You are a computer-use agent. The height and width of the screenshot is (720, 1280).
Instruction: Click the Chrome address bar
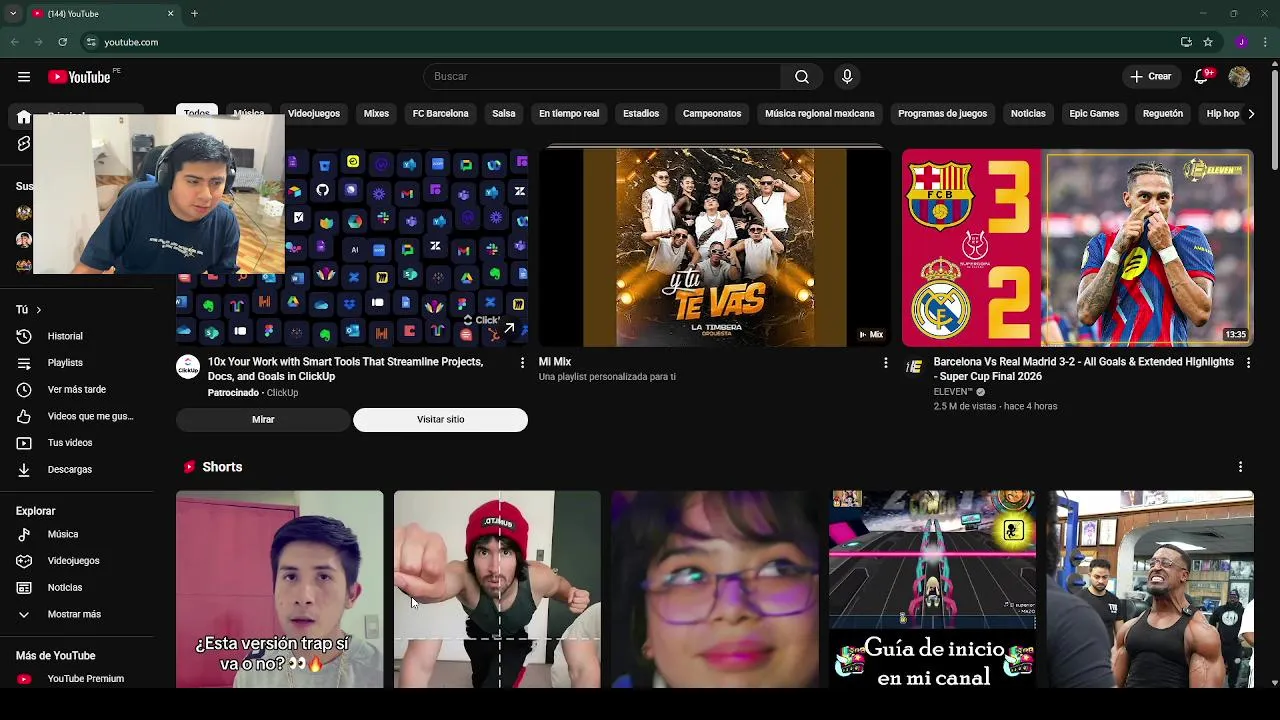(x=630, y=42)
